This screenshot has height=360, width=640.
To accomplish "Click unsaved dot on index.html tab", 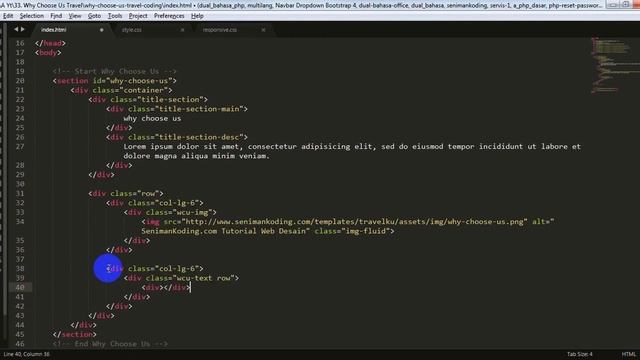I will coord(101,30).
